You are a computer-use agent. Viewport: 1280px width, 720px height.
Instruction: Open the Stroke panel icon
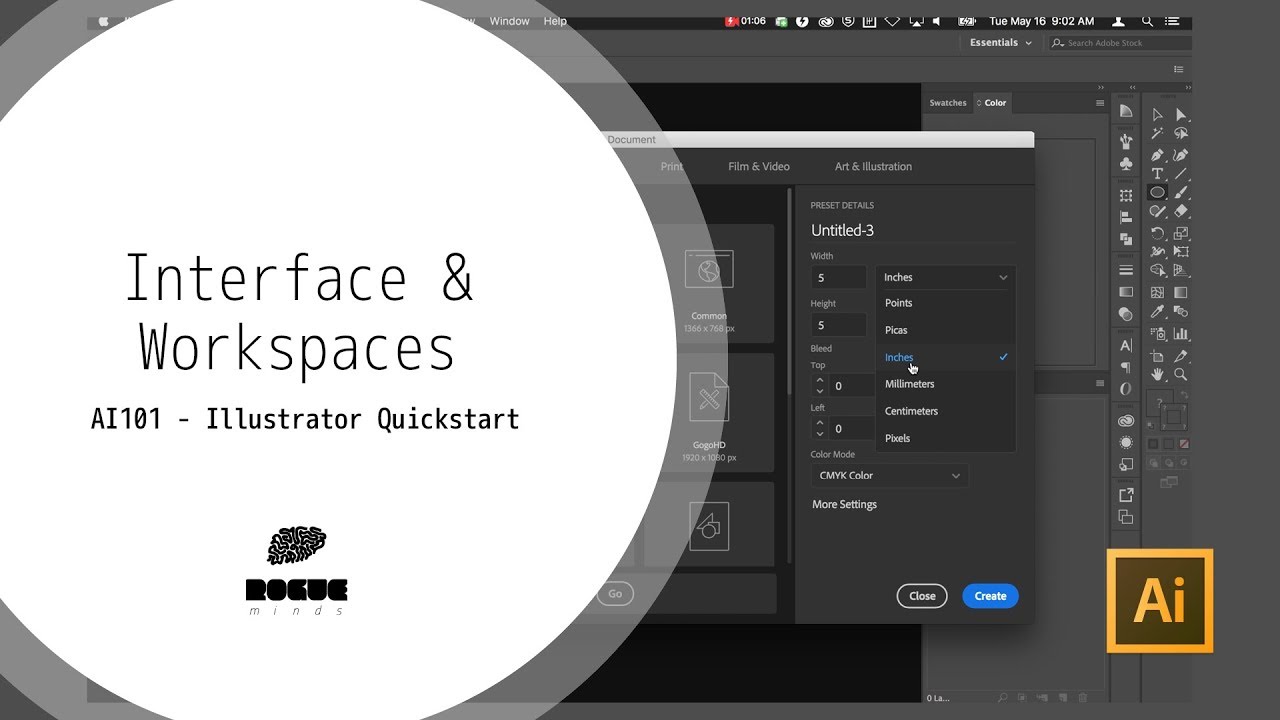[x=1126, y=270]
